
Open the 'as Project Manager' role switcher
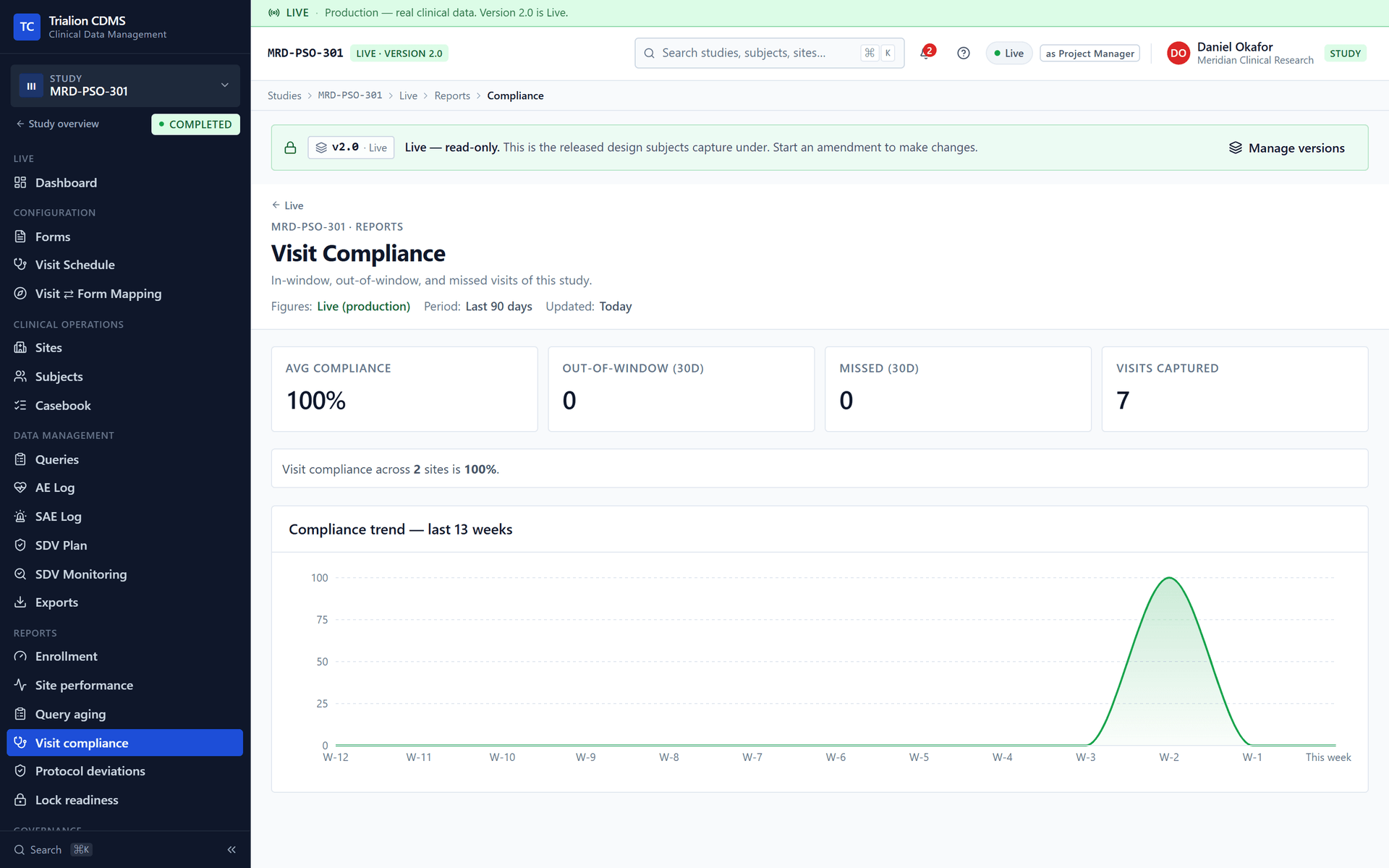click(x=1089, y=54)
